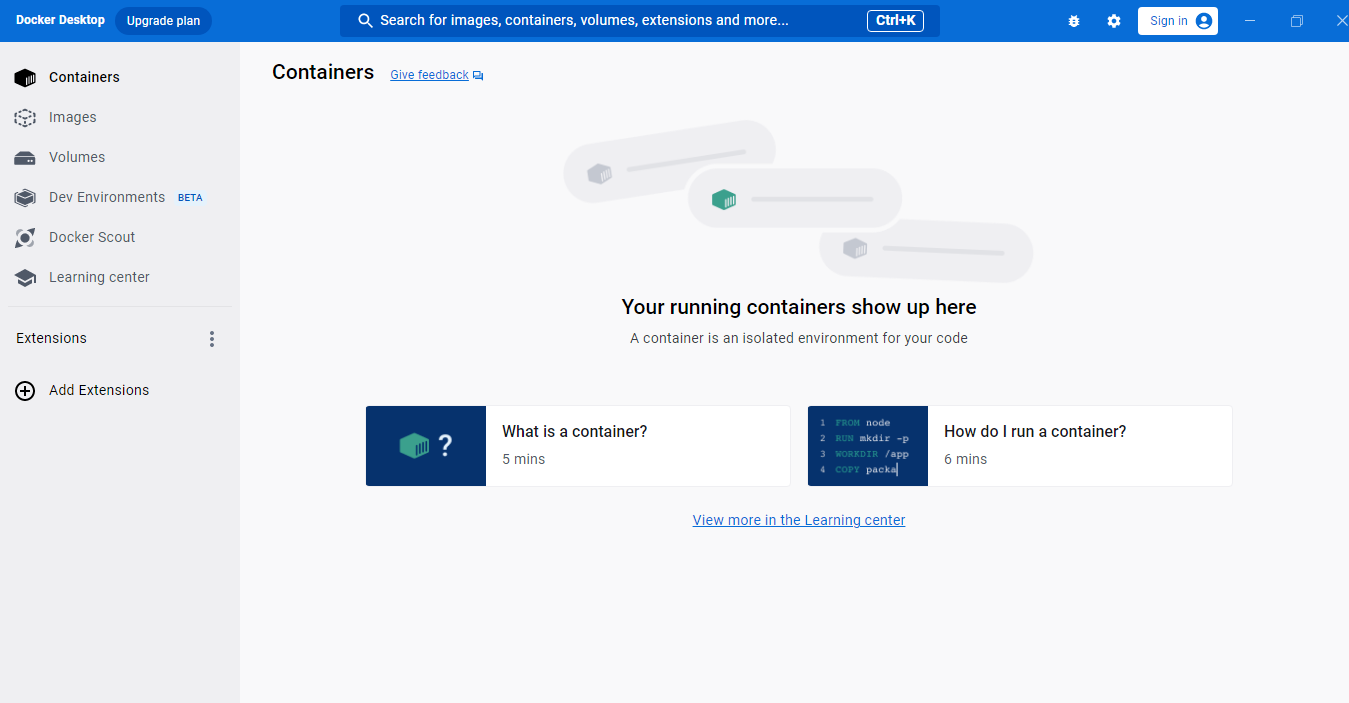
Task: Click the Ctrl+K shortcut badge
Action: [895, 20]
